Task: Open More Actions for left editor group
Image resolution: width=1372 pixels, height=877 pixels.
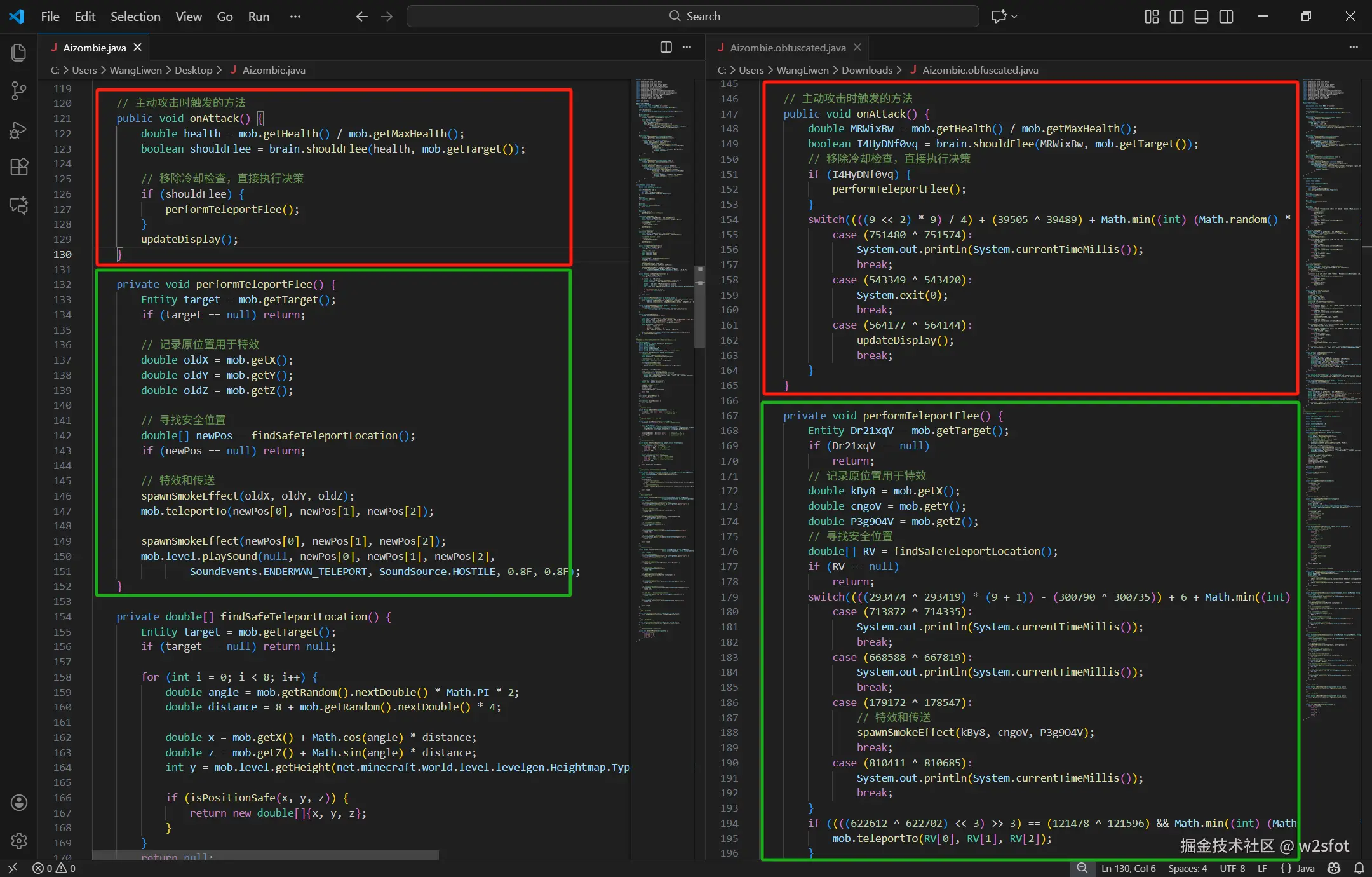Action: click(687, 47)
